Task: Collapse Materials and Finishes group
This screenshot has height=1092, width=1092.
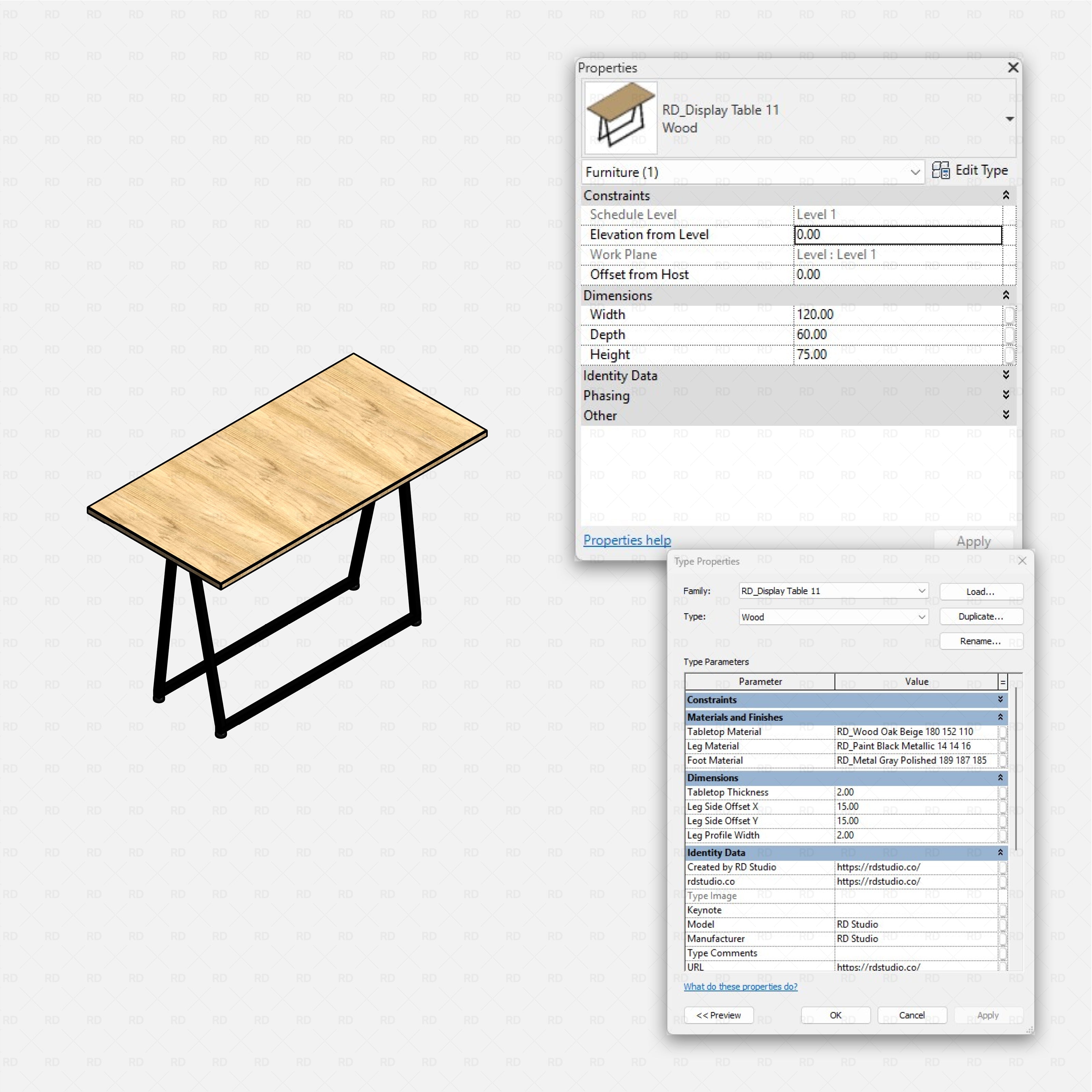Action: (1001, 717)
